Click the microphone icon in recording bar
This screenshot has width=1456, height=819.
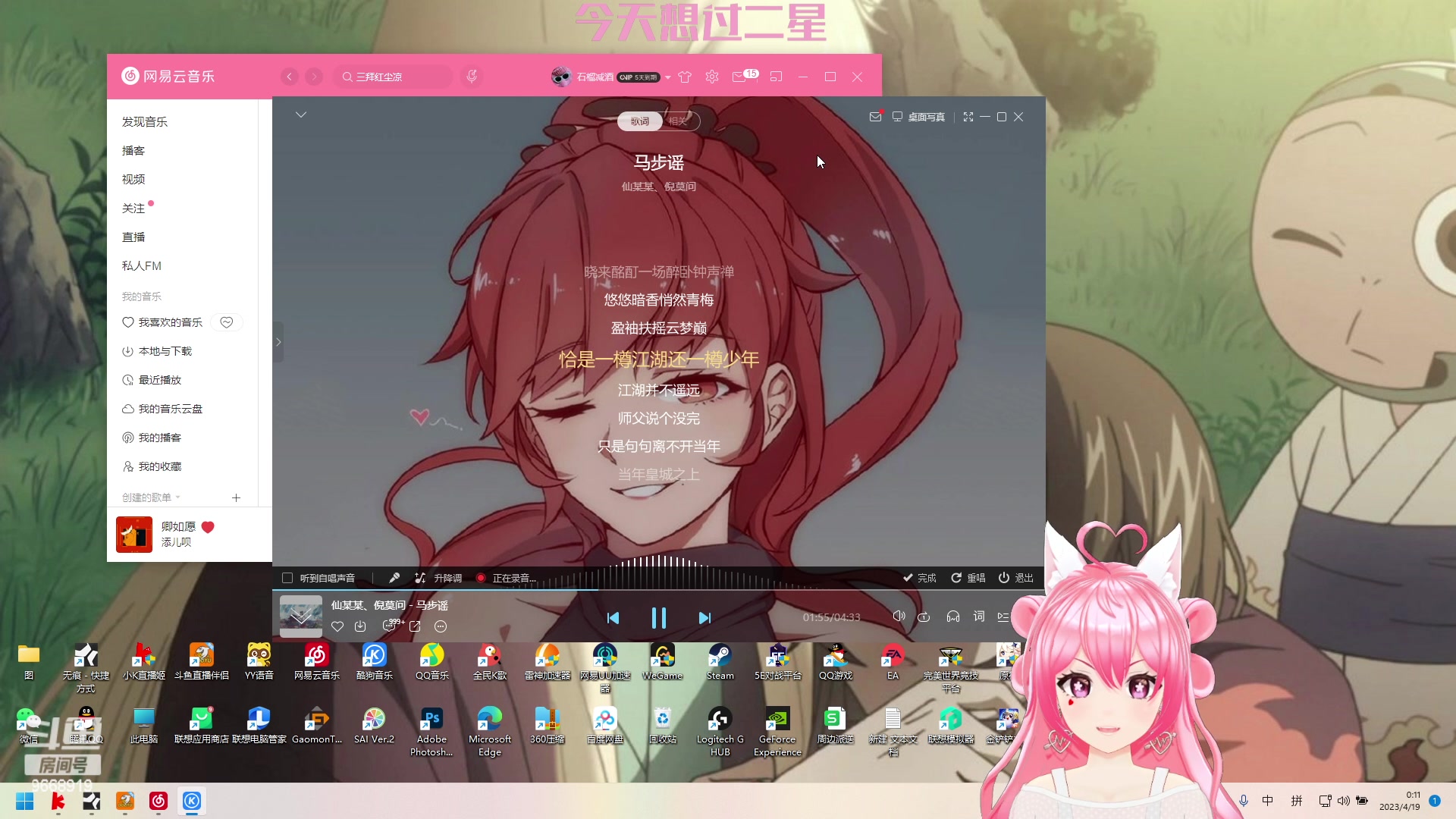coord(394,578)
